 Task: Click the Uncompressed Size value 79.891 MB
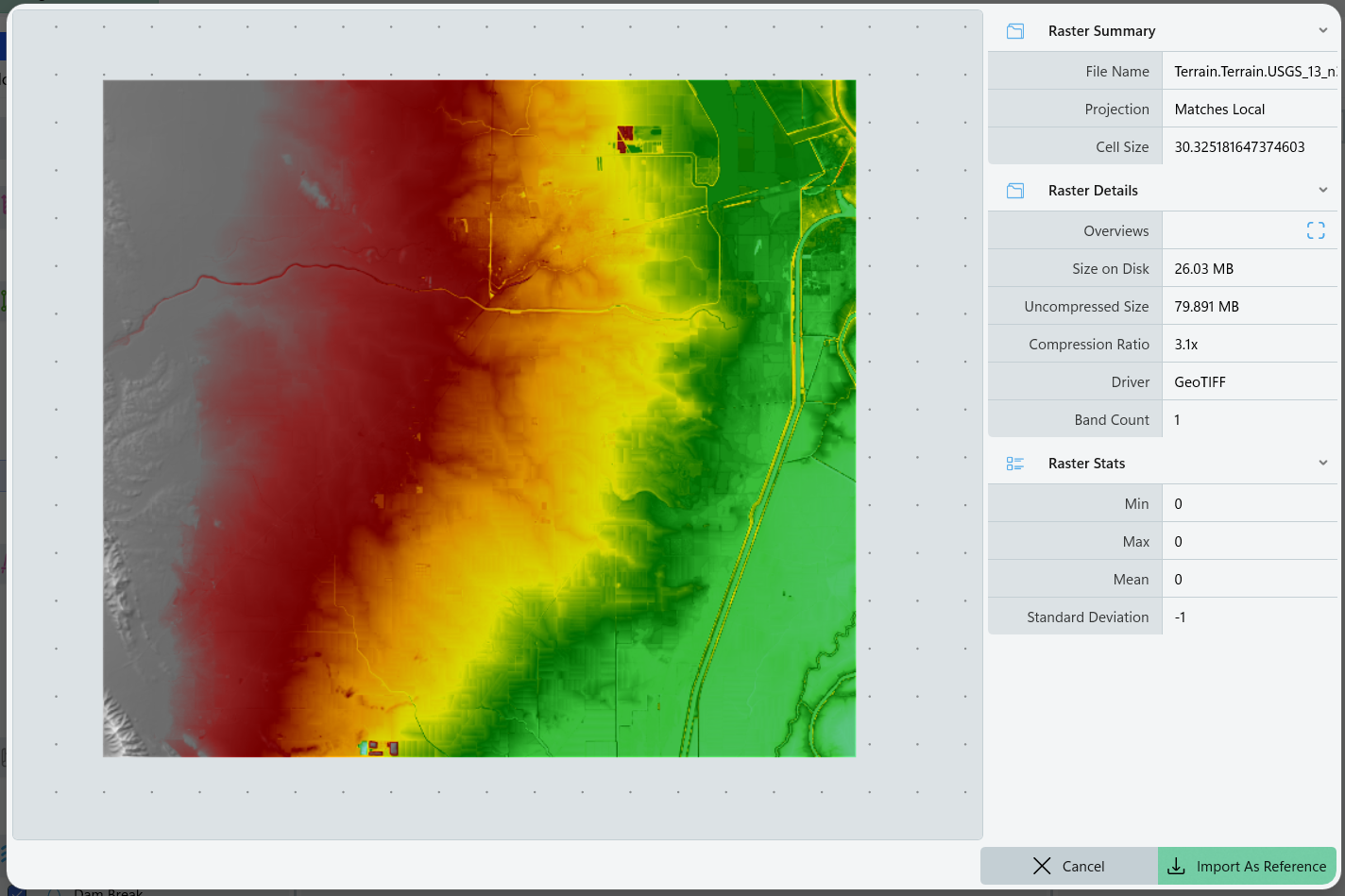click(x=1206, y=307)
